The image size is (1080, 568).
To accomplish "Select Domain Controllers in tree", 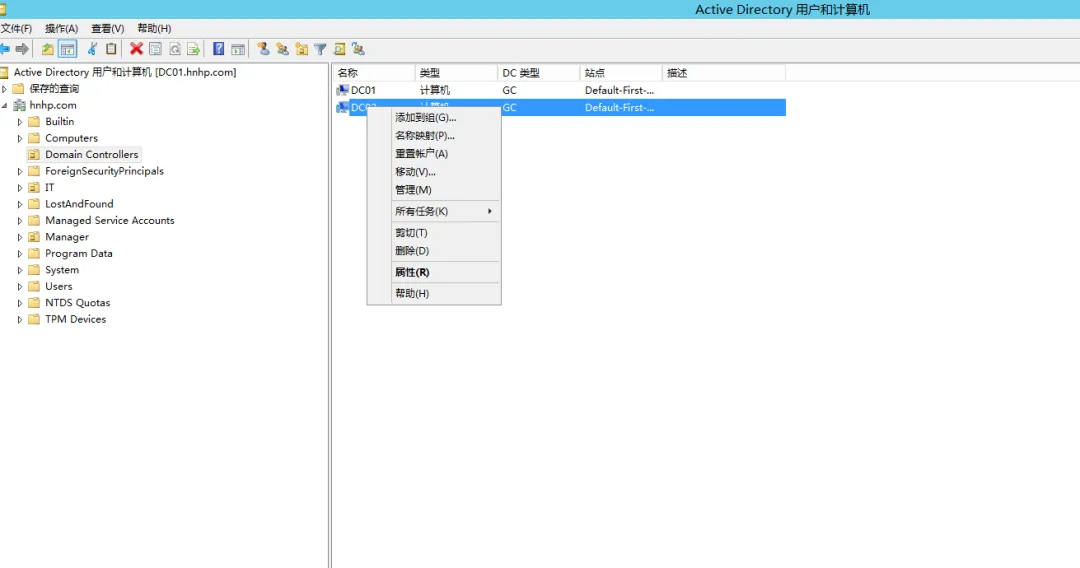I will coord(92,155).
